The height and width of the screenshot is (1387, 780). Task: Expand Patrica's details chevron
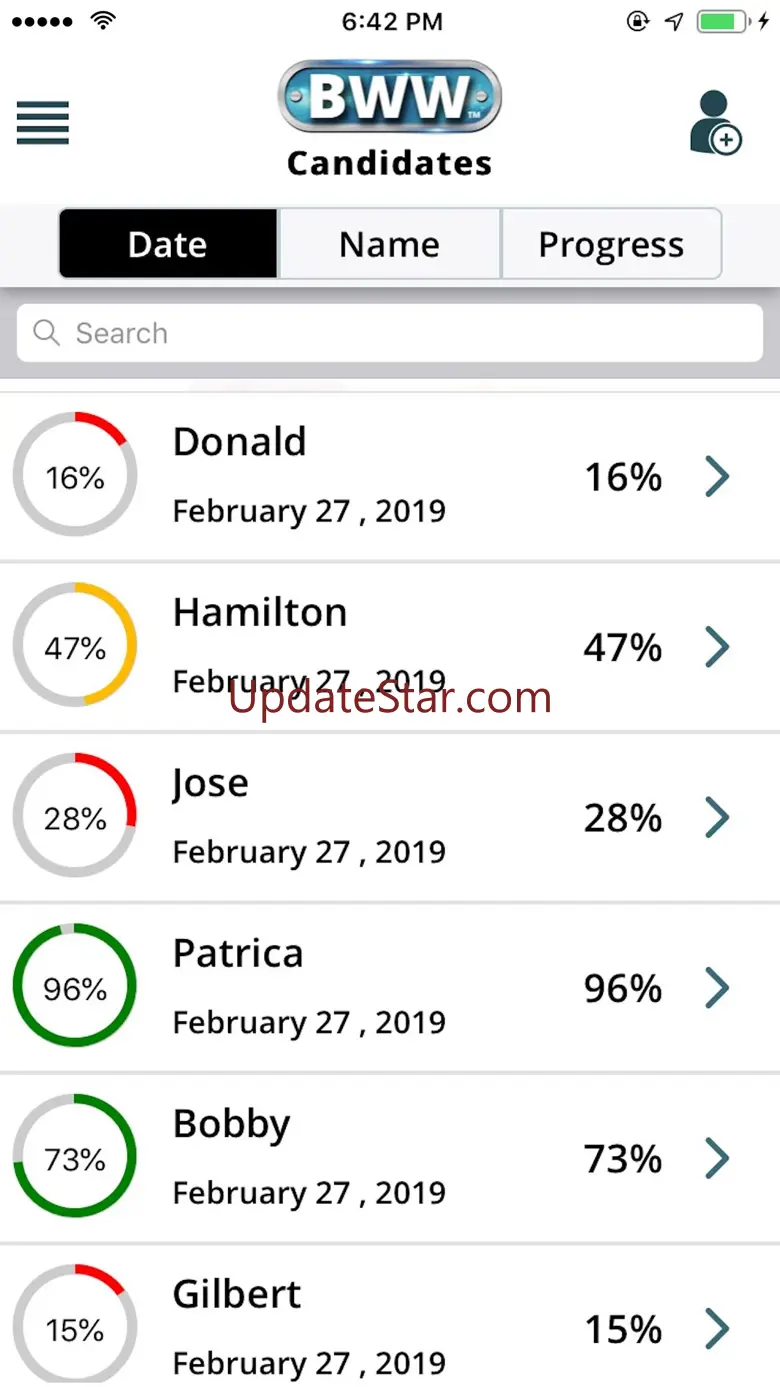coord(717,988)
